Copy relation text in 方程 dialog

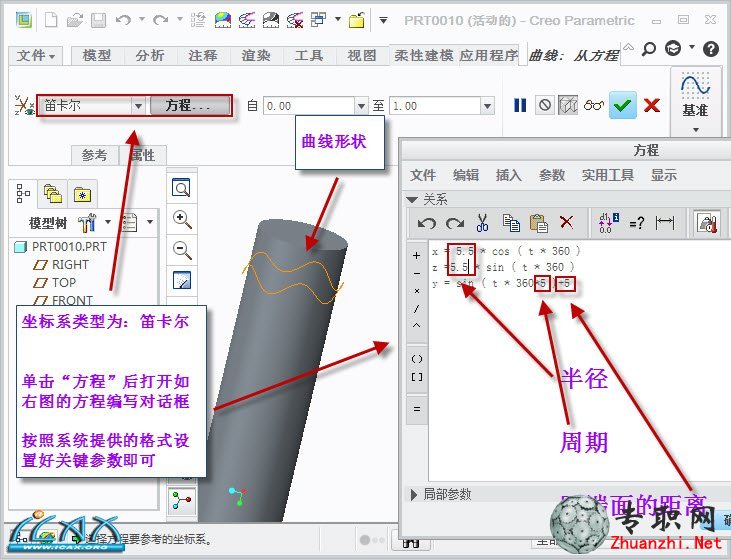click(x=511, y=223)
